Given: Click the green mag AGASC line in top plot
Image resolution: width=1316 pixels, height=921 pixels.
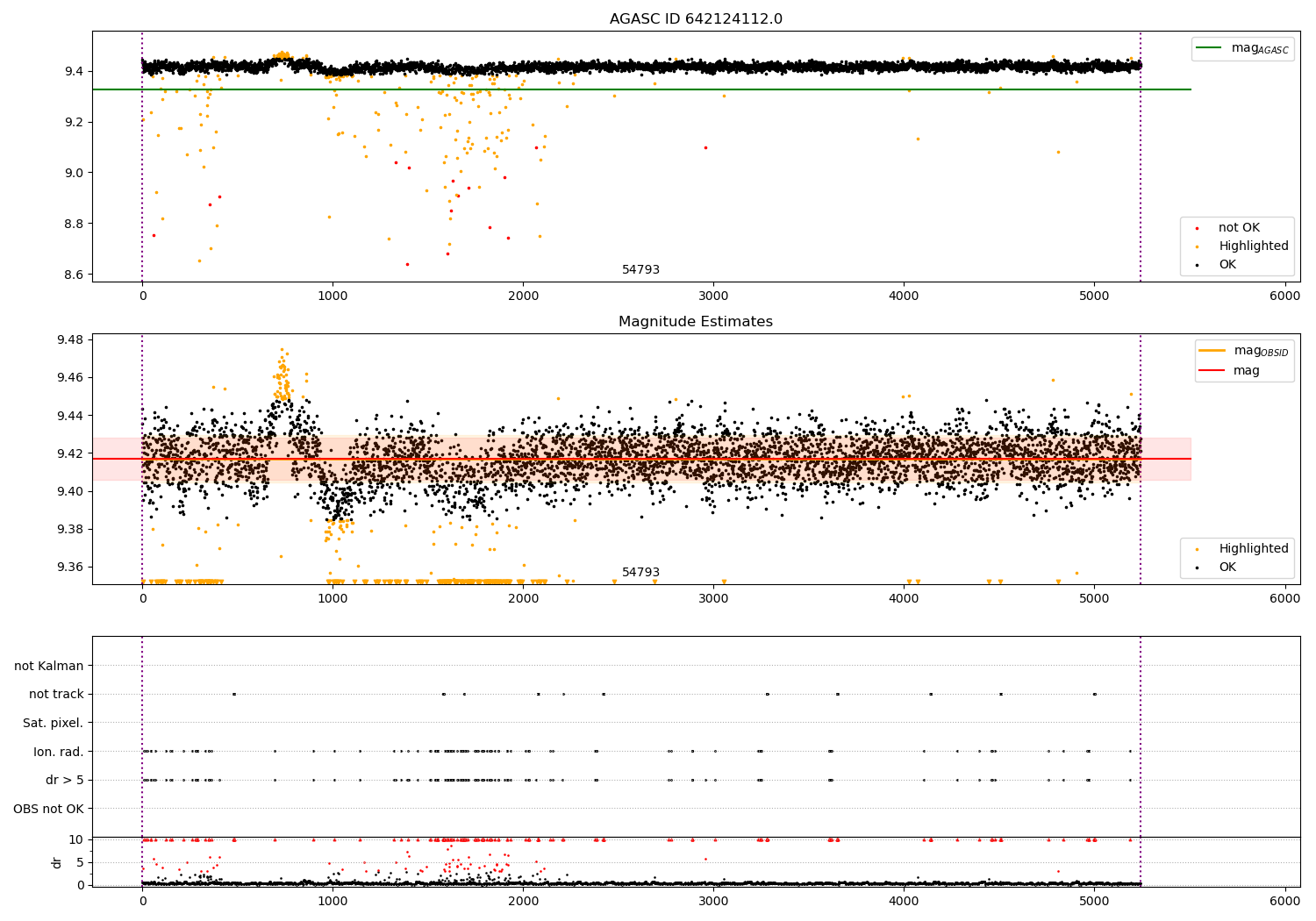Looking at the screenshot, I should click(641, 89).
